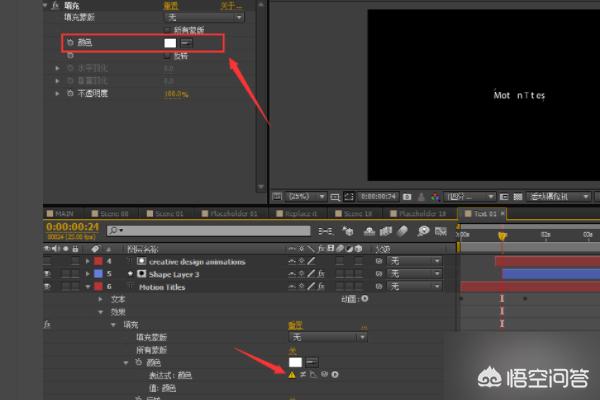Click the expression language menu play icon
600x400 pixels.
(x=335, y=374)
